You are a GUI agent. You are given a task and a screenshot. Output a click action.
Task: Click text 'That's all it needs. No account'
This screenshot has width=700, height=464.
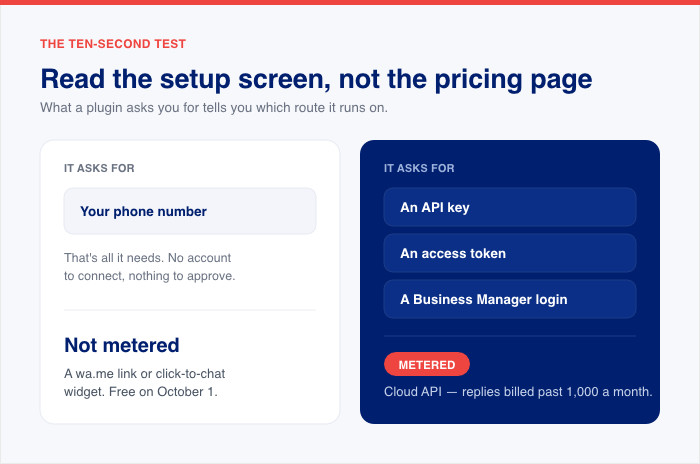[148, 258]
